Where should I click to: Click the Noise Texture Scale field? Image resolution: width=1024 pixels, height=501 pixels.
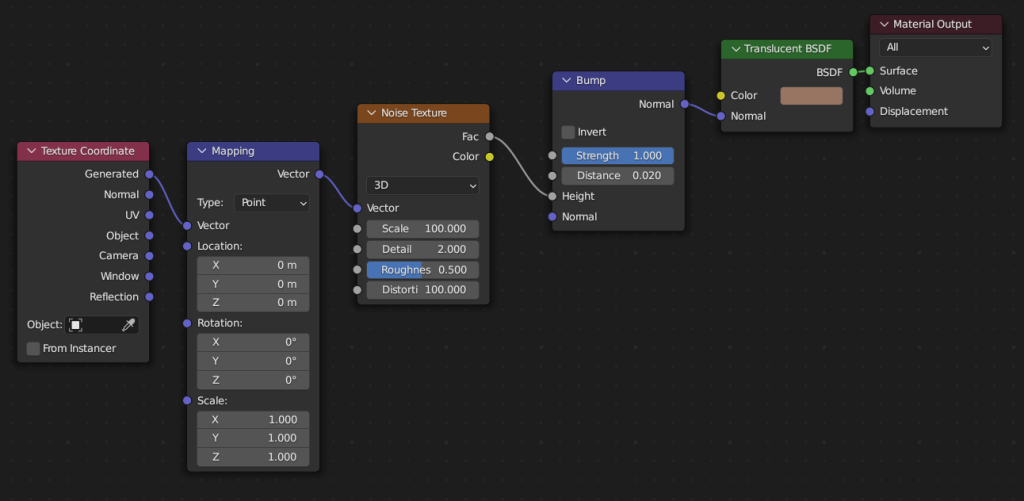(422, 229)
